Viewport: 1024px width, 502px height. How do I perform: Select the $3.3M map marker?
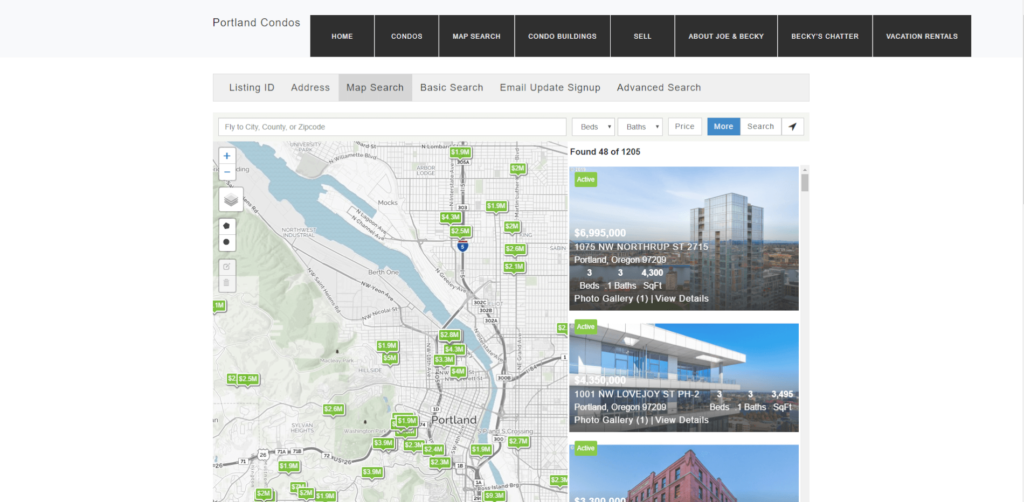[444, 360]
